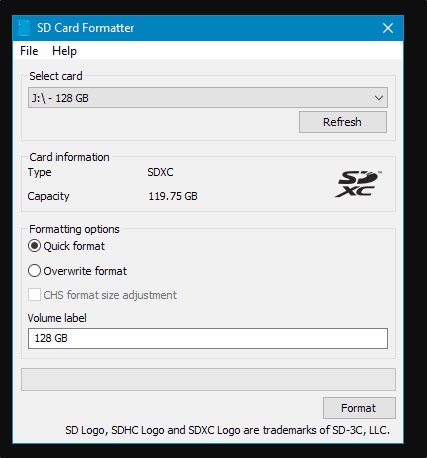Image resolution: width=427 pixels, height=458 pixels.
Task: Click the empty progress bar
Action: click(208, 379)
